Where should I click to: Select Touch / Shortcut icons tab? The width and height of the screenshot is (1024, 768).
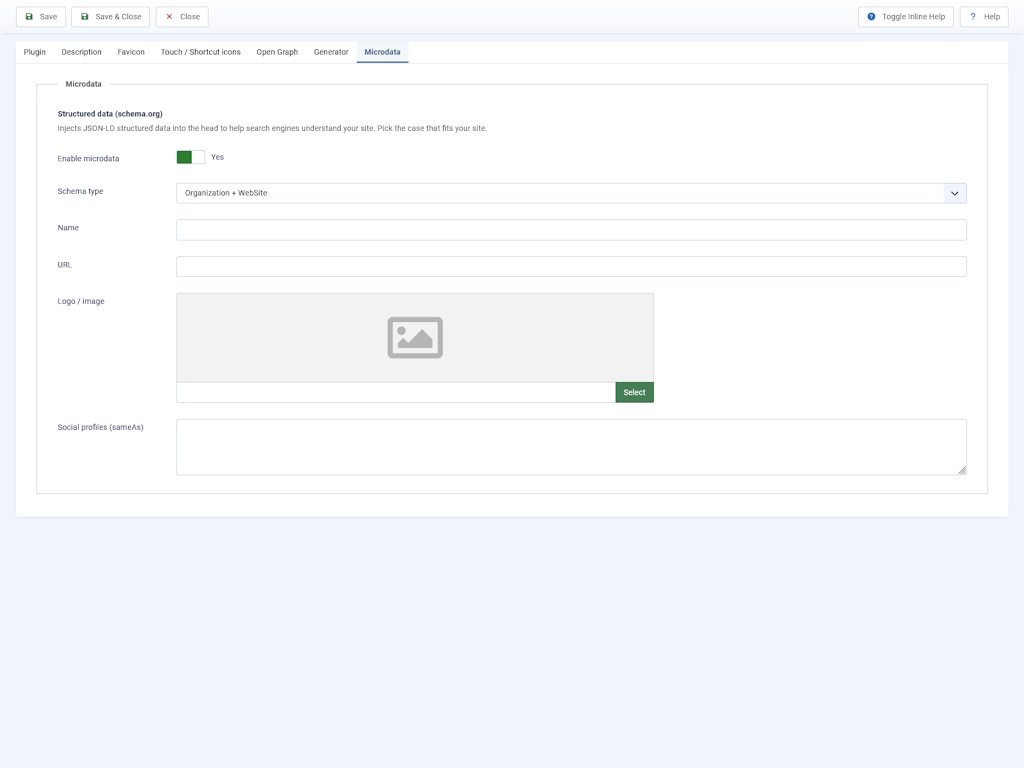coord(200,52)
